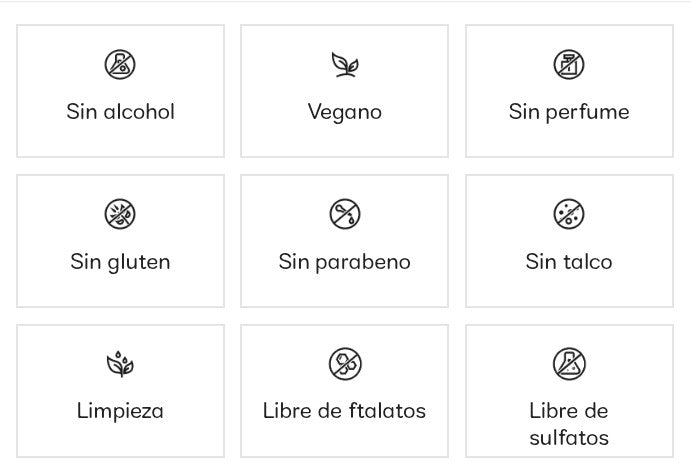The height and width of the screenshot is (470, 691).
Task: Select the Sin perfume text label
Action: pyautogui.click(x=569, y=112)
